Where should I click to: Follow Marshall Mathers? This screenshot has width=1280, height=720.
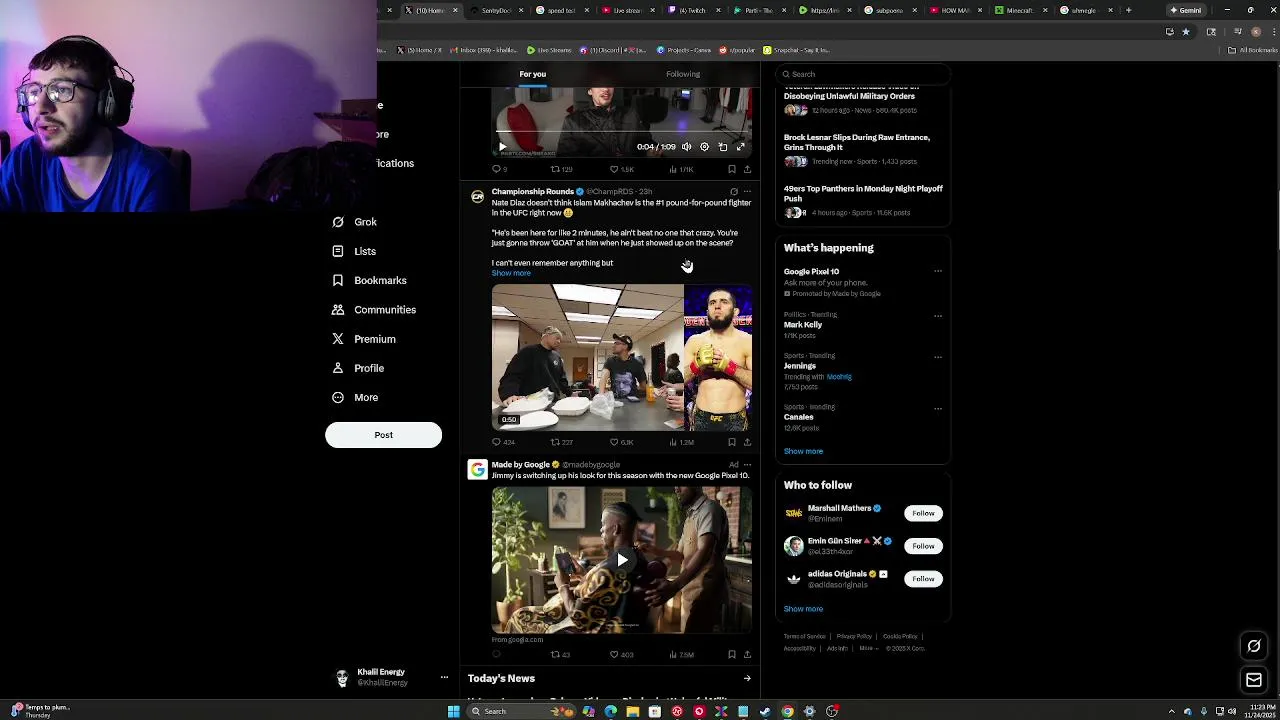coord(923,513)
